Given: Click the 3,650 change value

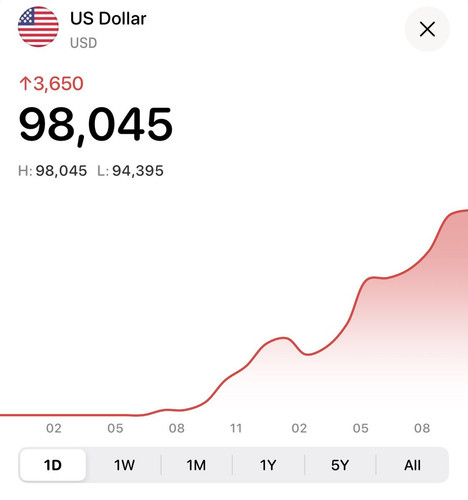Looking at the screenshot, I should (x=58, y=83).
